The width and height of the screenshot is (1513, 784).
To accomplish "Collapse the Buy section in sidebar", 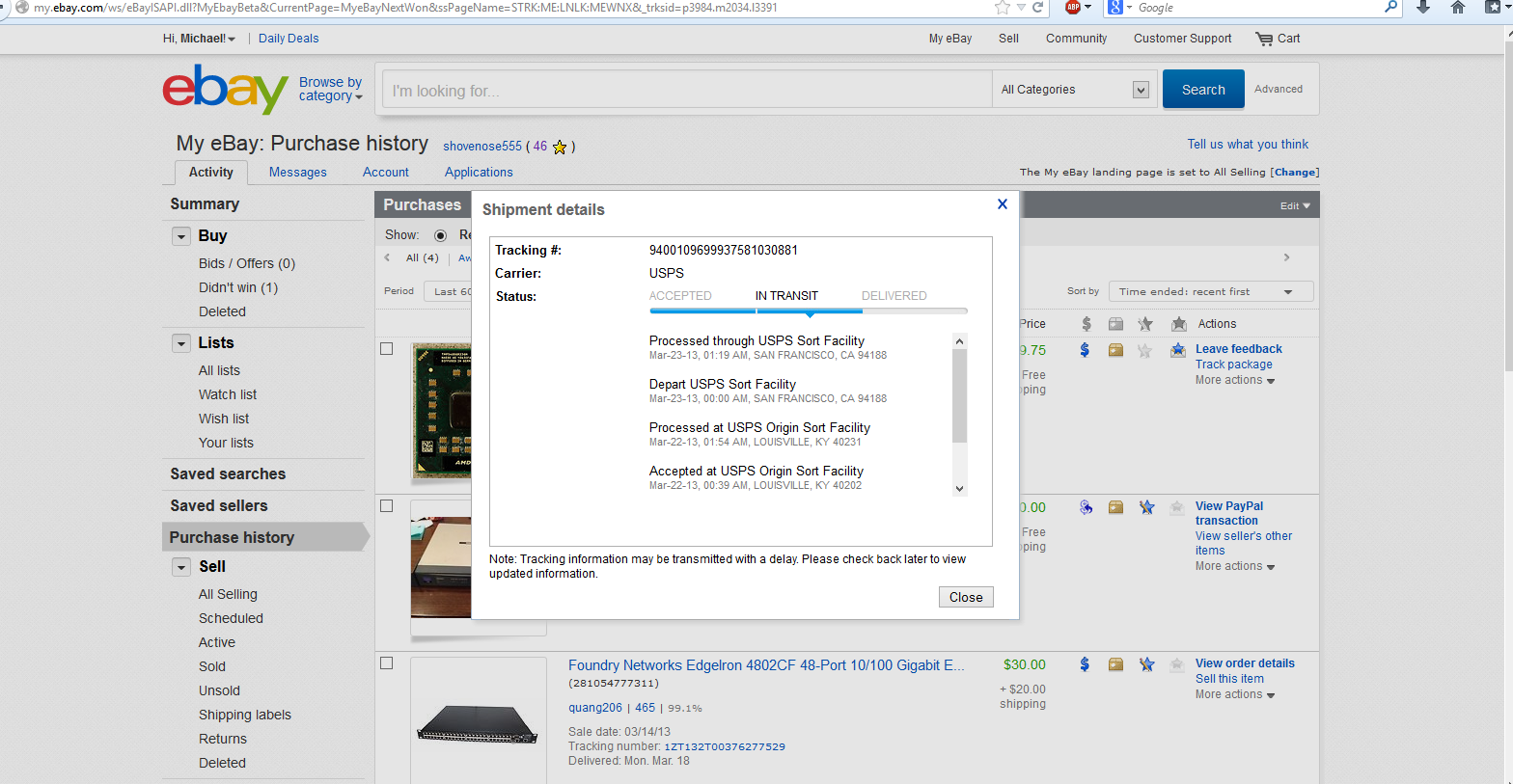I will (181, 236).
